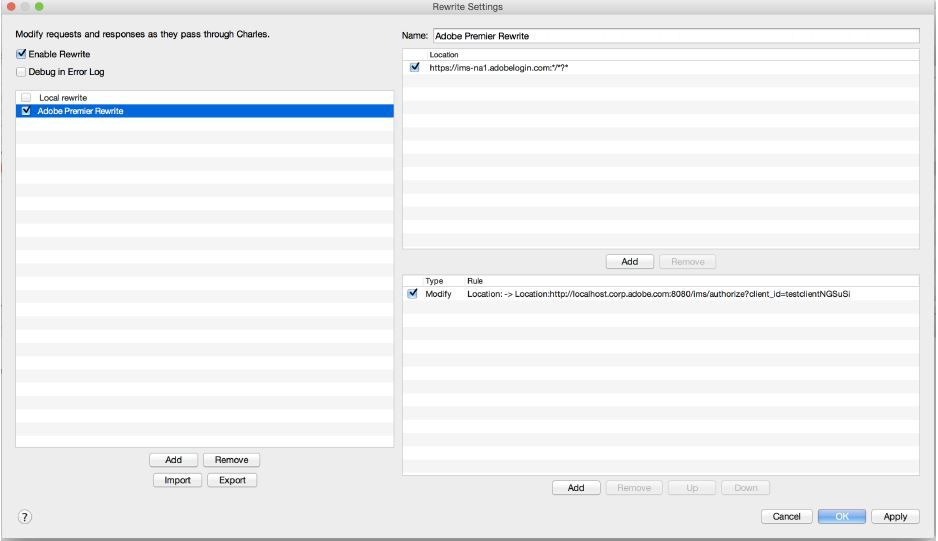Image resolution: width=938 pixels, height=541 pixels.
Task: Click the Import button
Action: click(177, 480)
